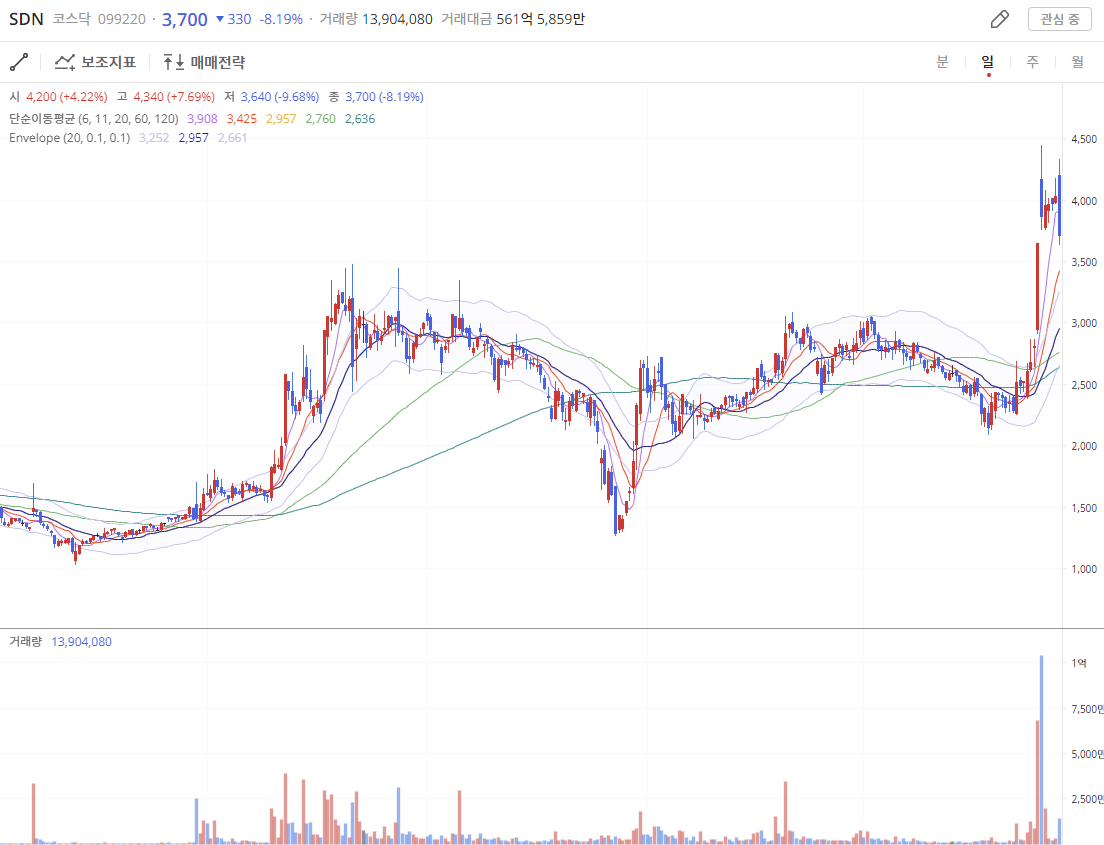Click the pencil edit icon
1104x845 pixels.
pyautogui.click(x=999, y=19)
